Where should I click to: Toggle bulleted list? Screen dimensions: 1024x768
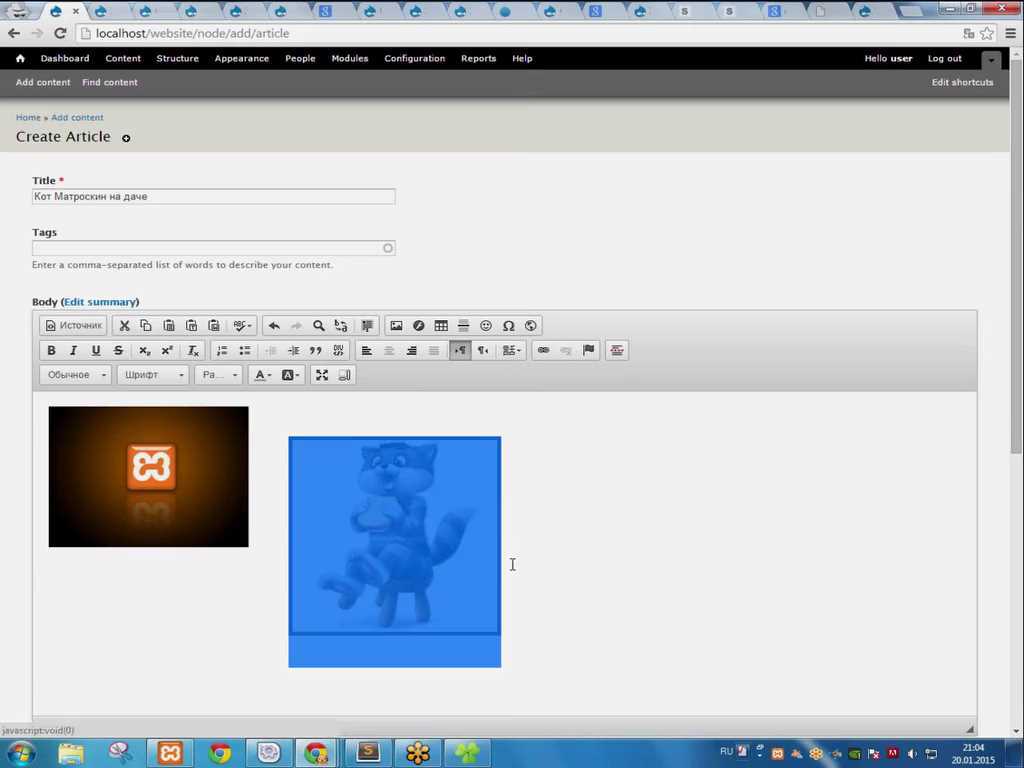[x=245, y=350]
